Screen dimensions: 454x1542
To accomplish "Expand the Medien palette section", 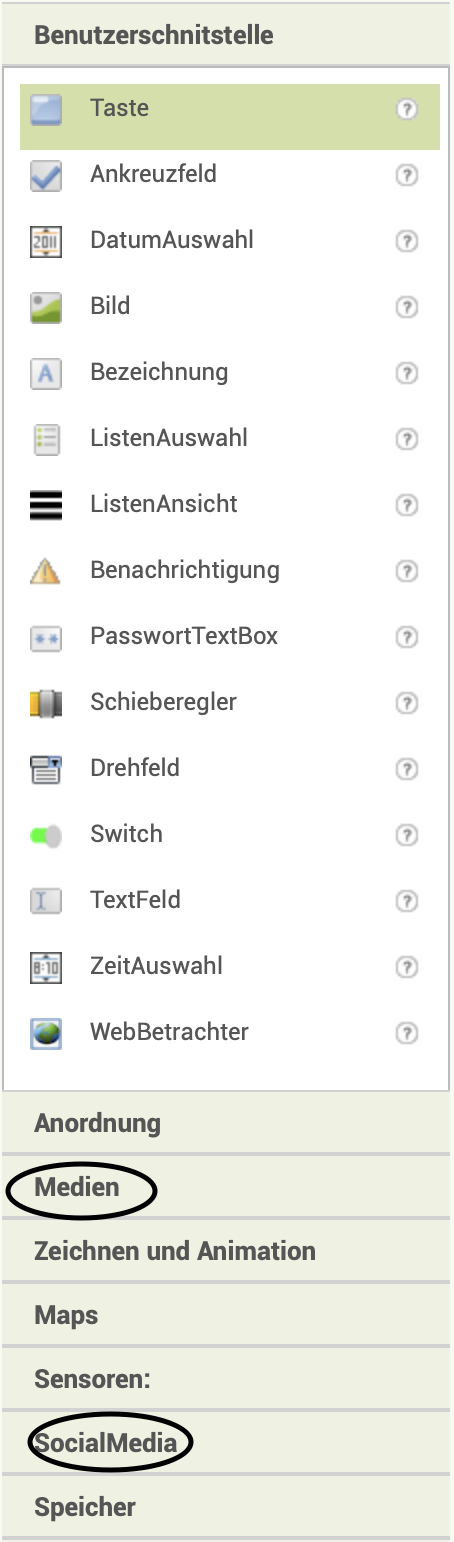I will 226,1187.
